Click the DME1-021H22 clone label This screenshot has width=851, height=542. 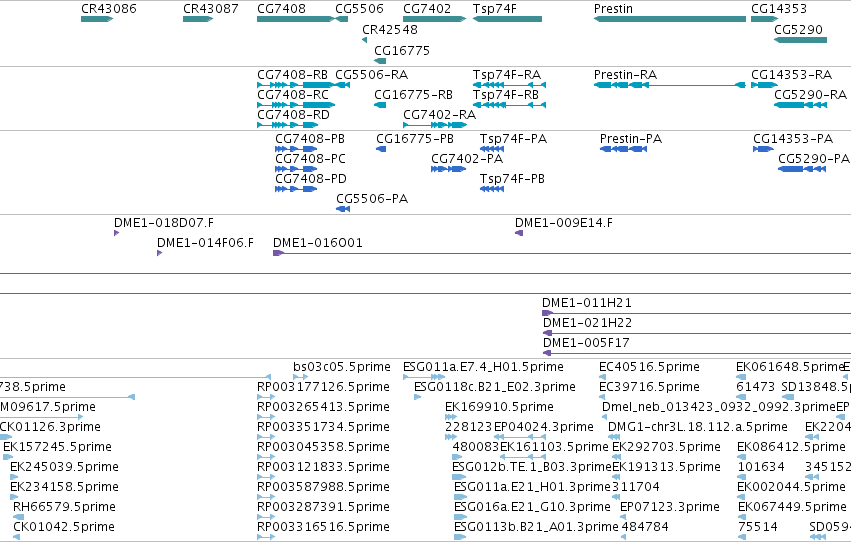click(x=587, y=323)
